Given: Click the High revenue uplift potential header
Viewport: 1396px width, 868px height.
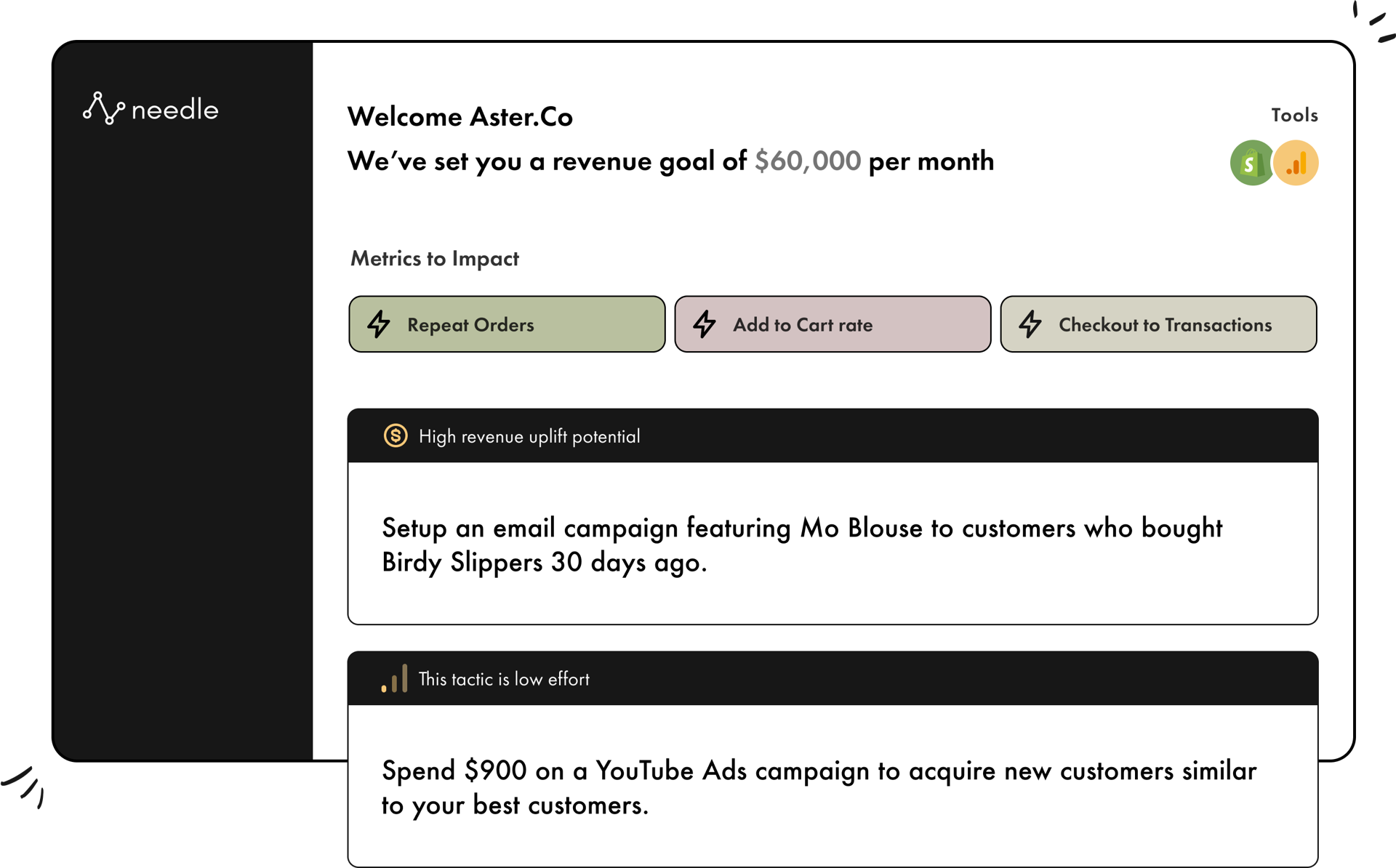Looking at the screenshot, I should [x=833, y=435].
